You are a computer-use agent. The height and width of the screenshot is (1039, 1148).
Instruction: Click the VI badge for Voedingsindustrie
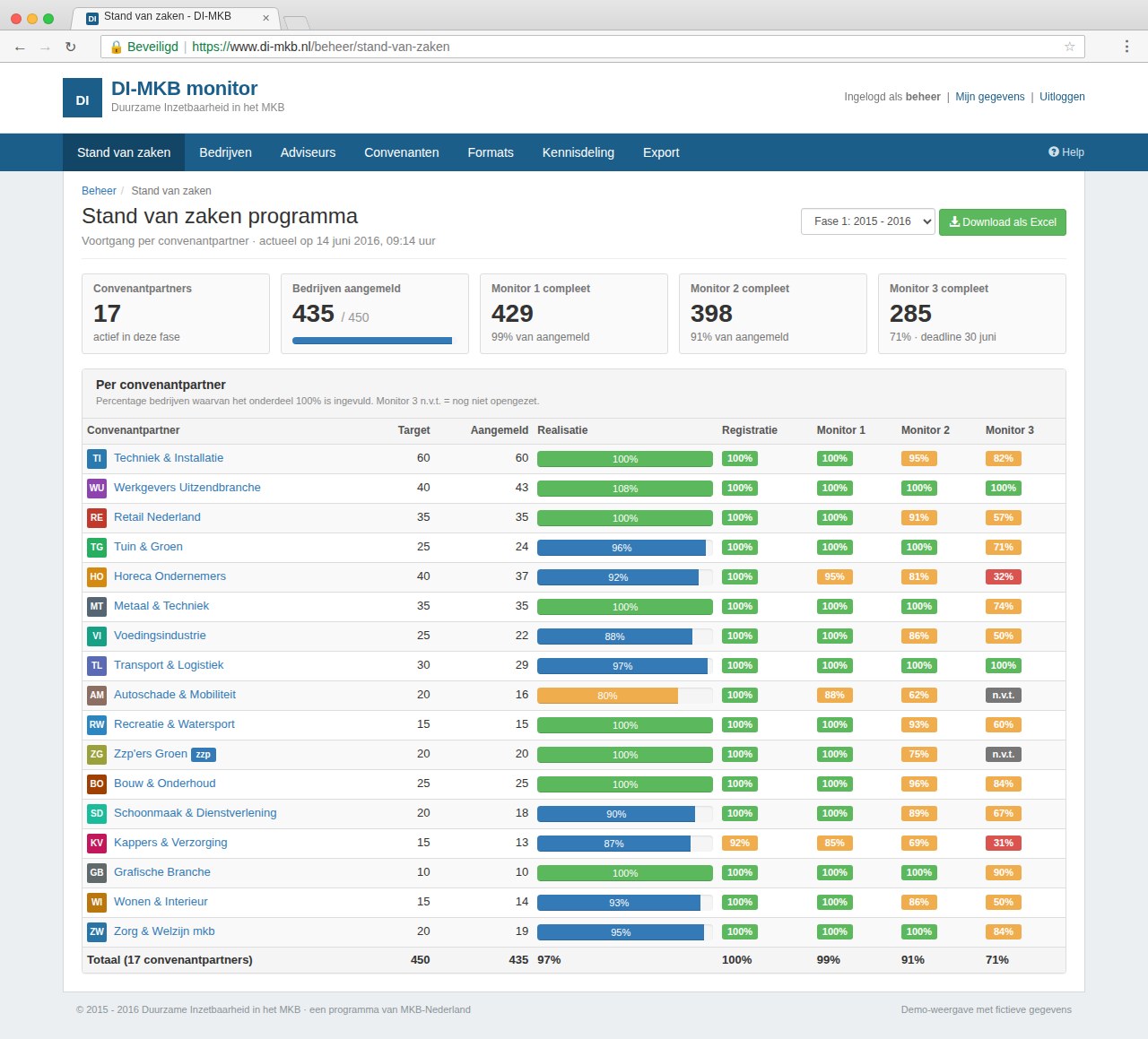pyautogui.click(x=97, y=636)
